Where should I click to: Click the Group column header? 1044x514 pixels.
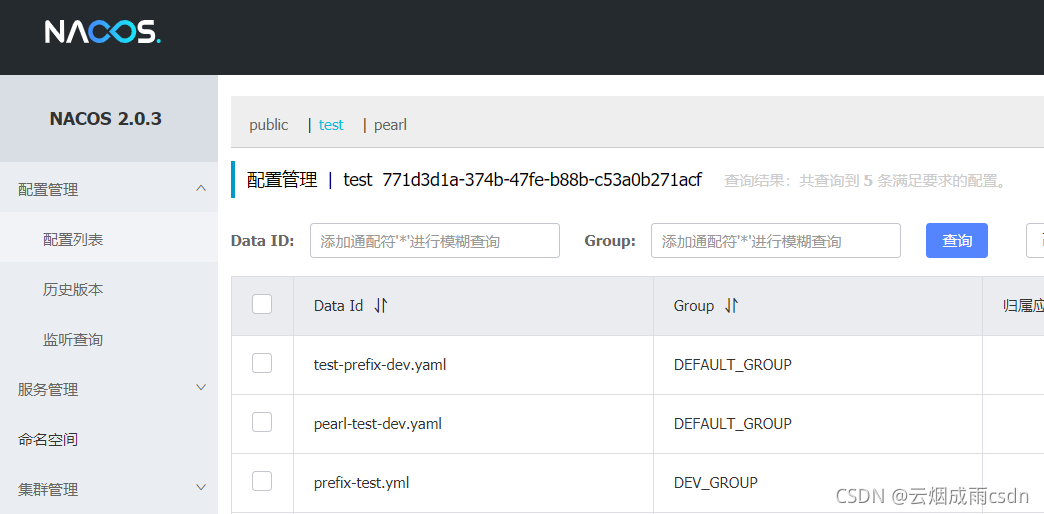click(x=694, y=306)
